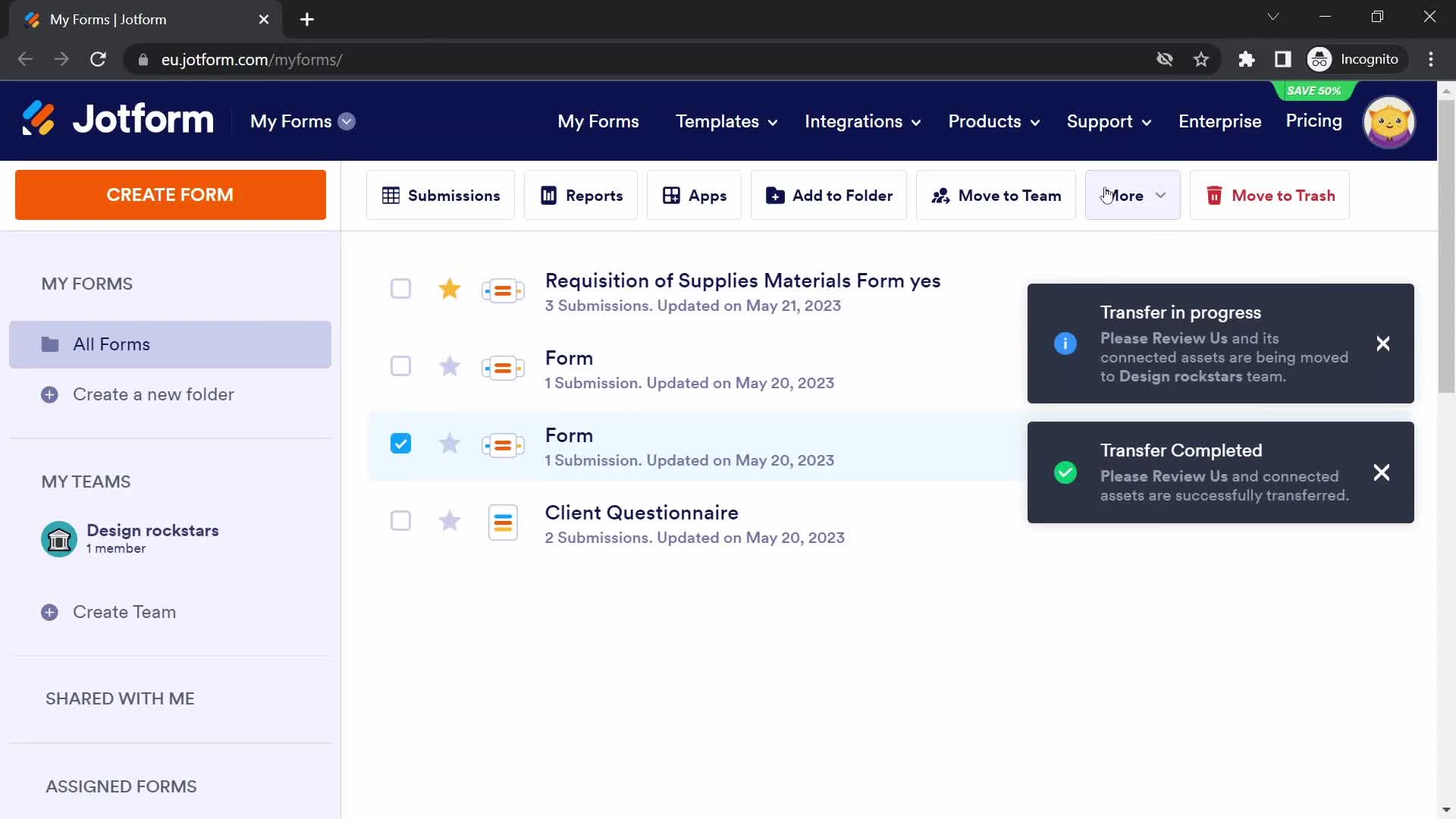Click the plus icon beside Create a new folder
Viewport: 1456px width, 819px height.
[x=49, y=395]
